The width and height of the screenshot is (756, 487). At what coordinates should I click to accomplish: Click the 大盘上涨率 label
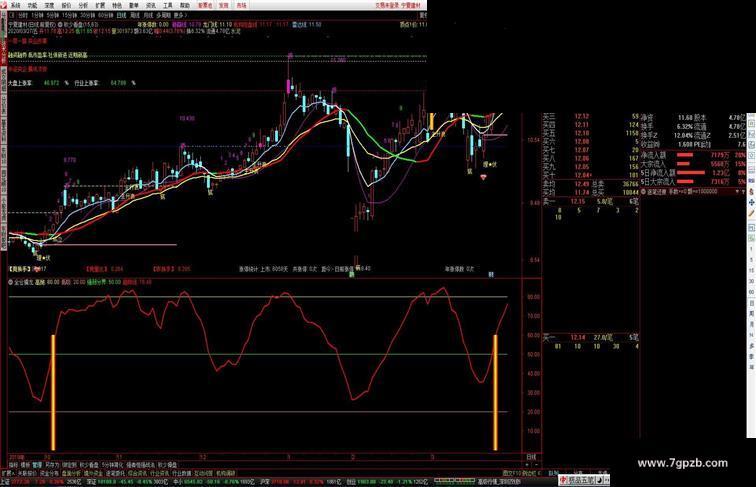click(x=20, y=83)
